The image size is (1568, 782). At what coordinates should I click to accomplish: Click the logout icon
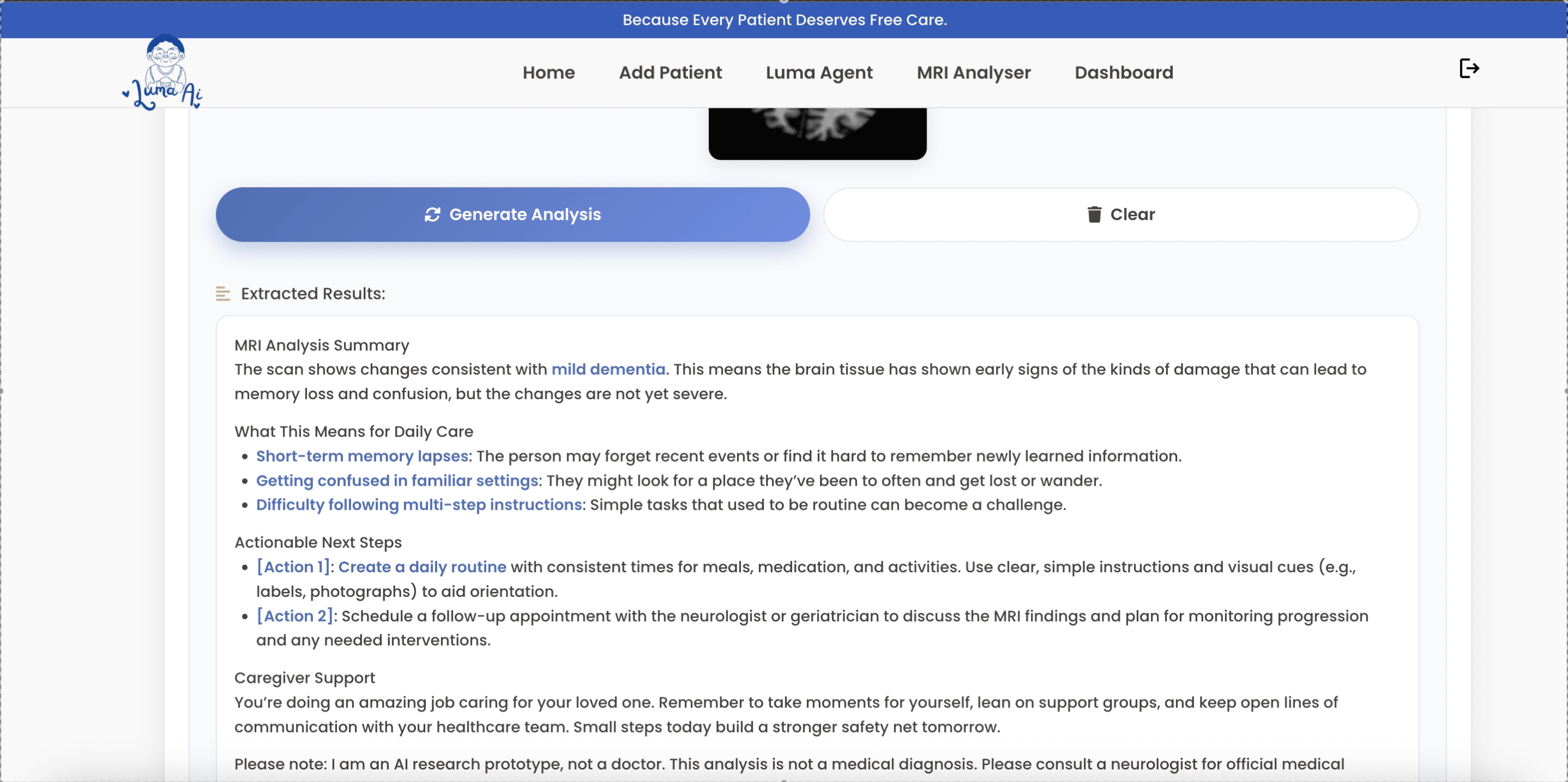[1468, 68]
